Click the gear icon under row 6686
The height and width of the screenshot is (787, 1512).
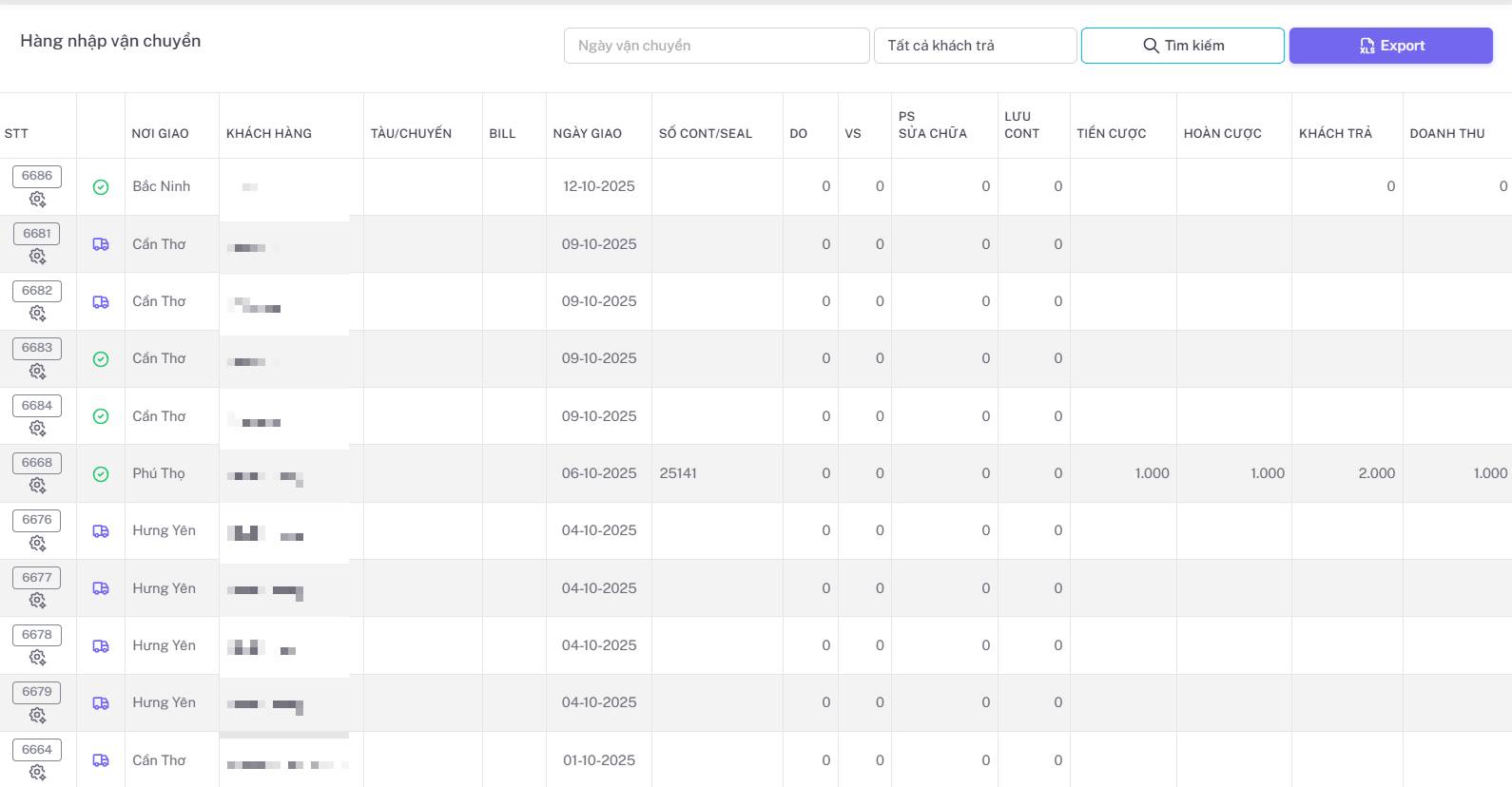37,200
